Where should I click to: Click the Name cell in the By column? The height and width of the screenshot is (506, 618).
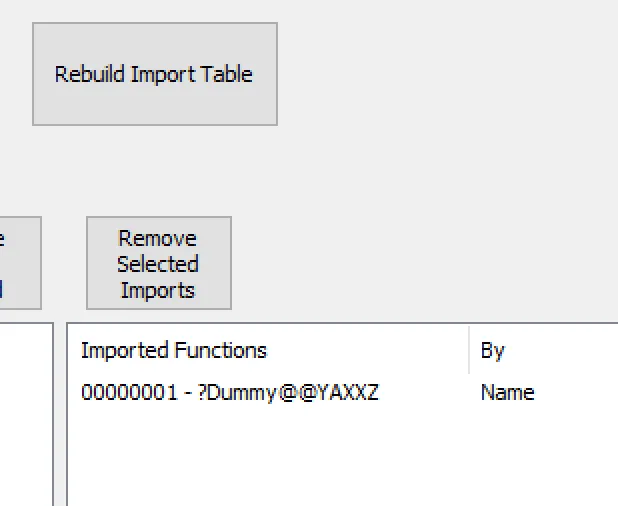pyautogui.click(x=508, y=393)
